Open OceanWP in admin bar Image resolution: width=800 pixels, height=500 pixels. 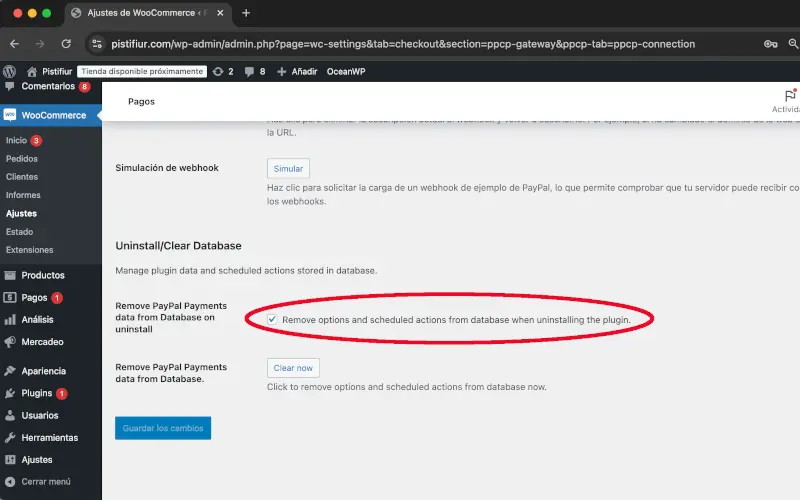pyautogui.click(x=346, y=71)
